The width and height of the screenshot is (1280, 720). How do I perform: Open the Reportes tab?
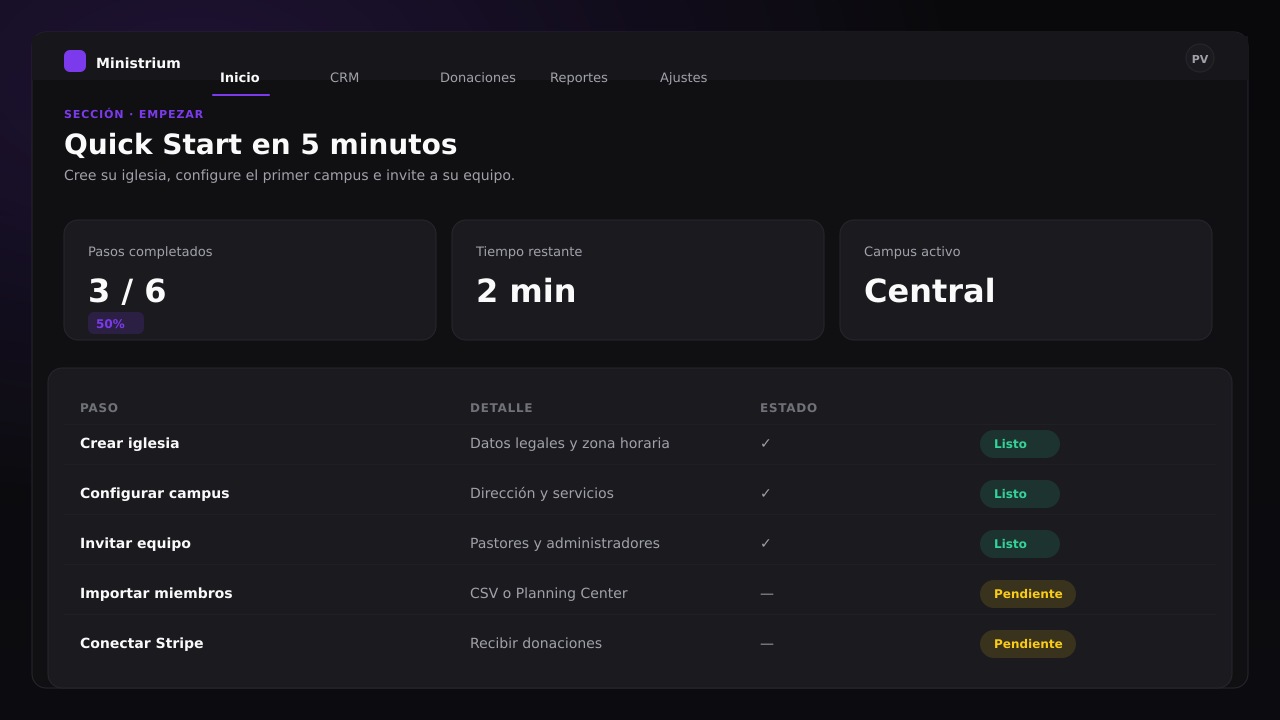tap(579, 77)
